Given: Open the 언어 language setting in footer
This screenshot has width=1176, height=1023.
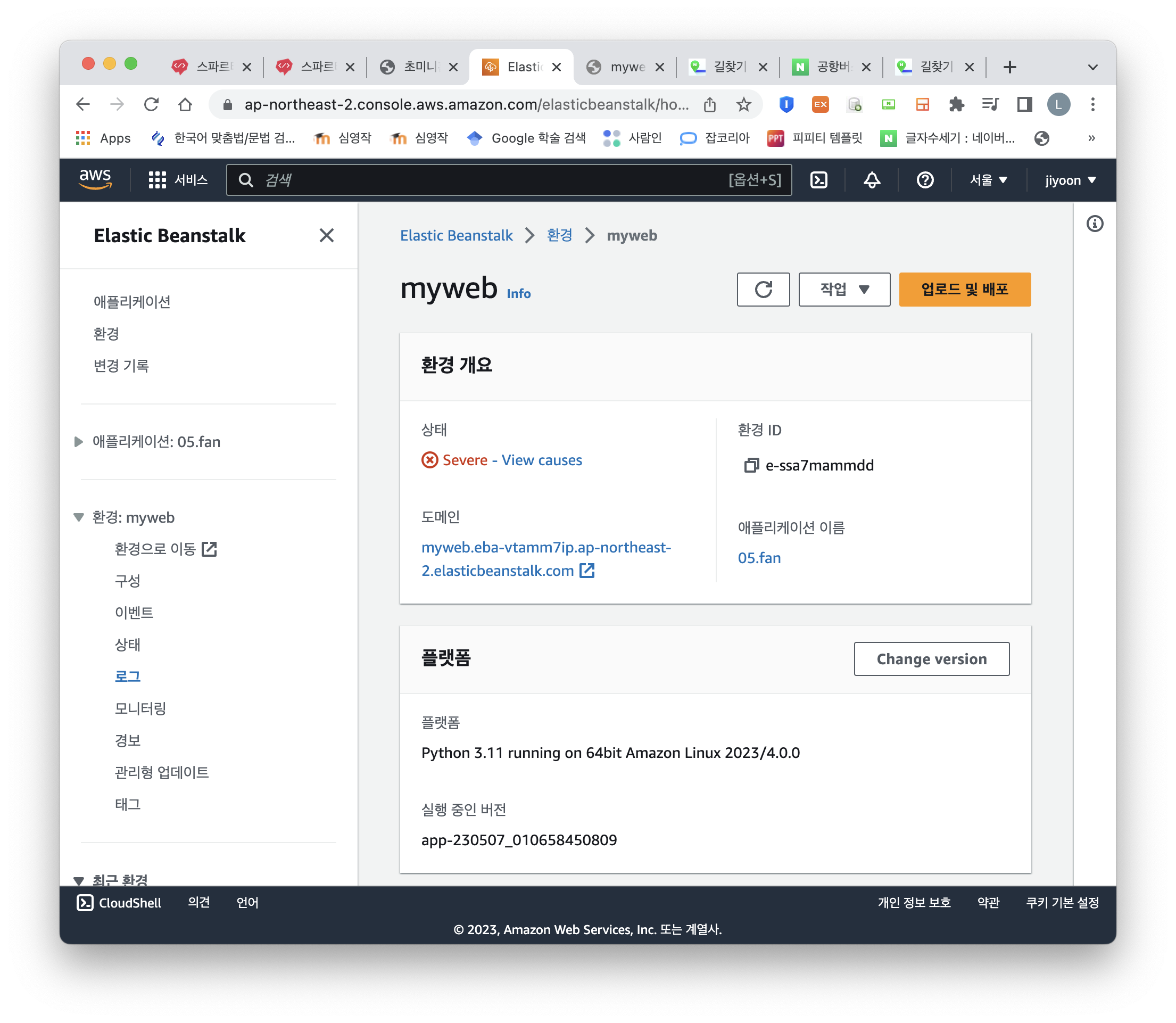Looking at the screenshot, I should (x=247, y=903).
